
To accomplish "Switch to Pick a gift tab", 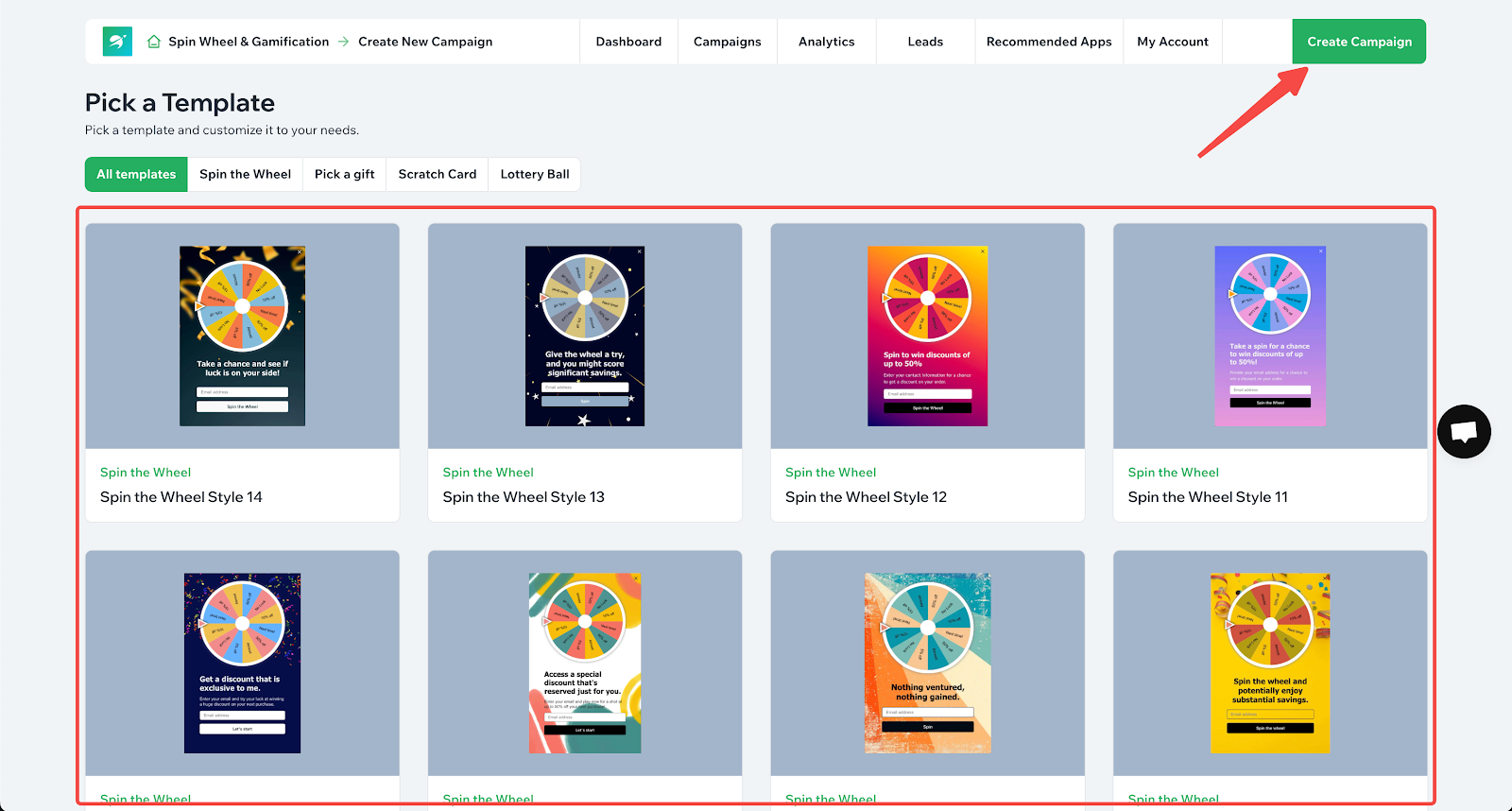I will (344, 174).
